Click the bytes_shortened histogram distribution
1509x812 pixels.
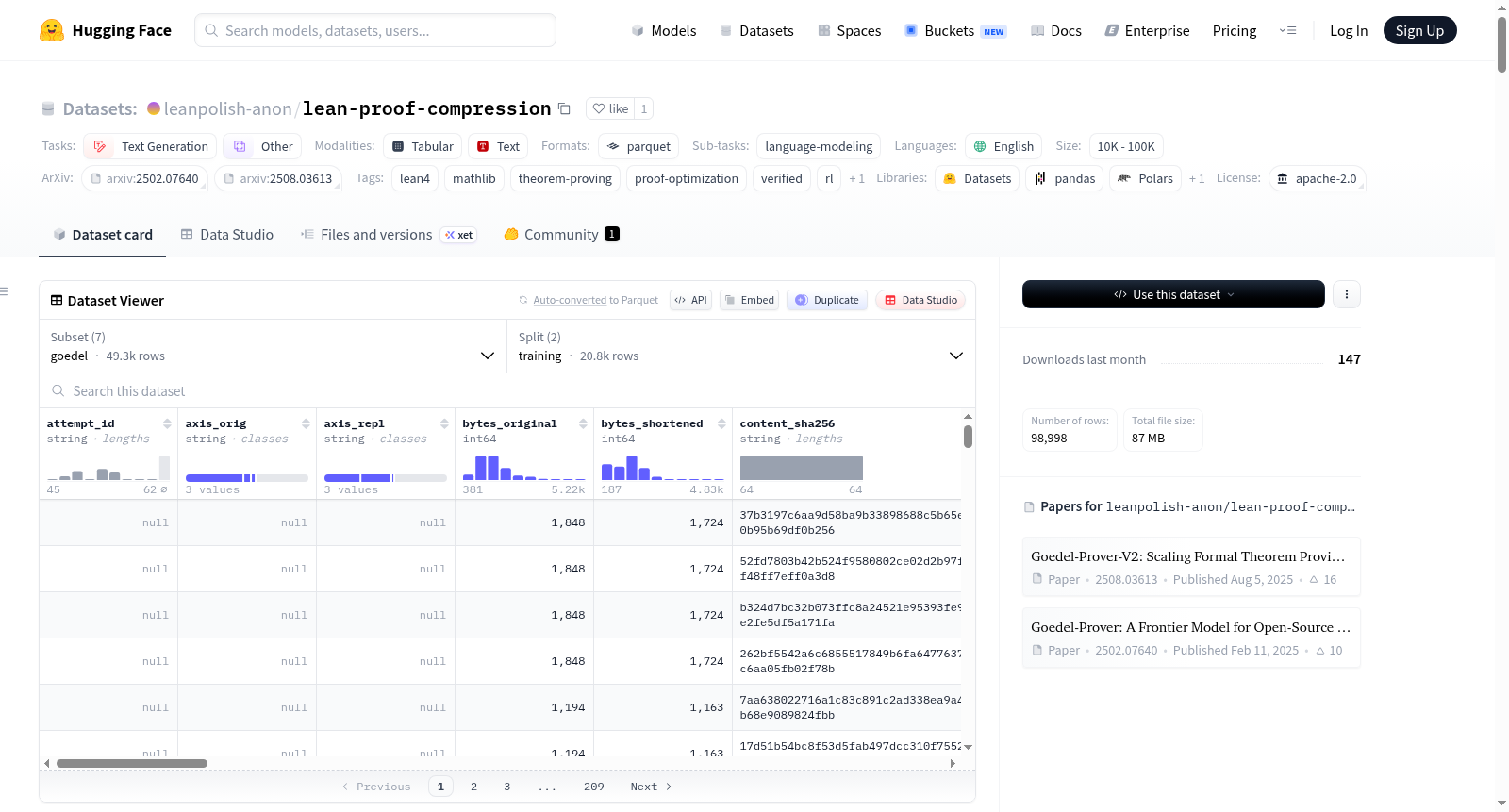click(662, 468)
